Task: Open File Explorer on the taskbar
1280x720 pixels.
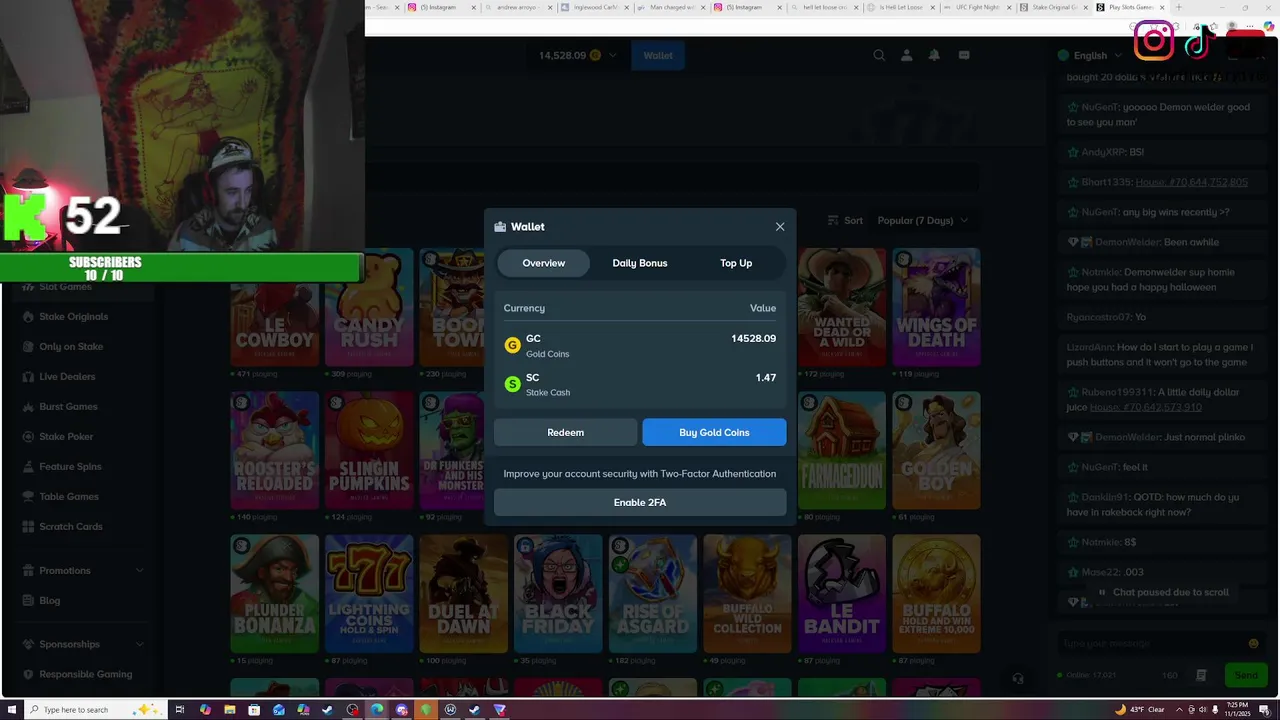Action: (229, 710)
